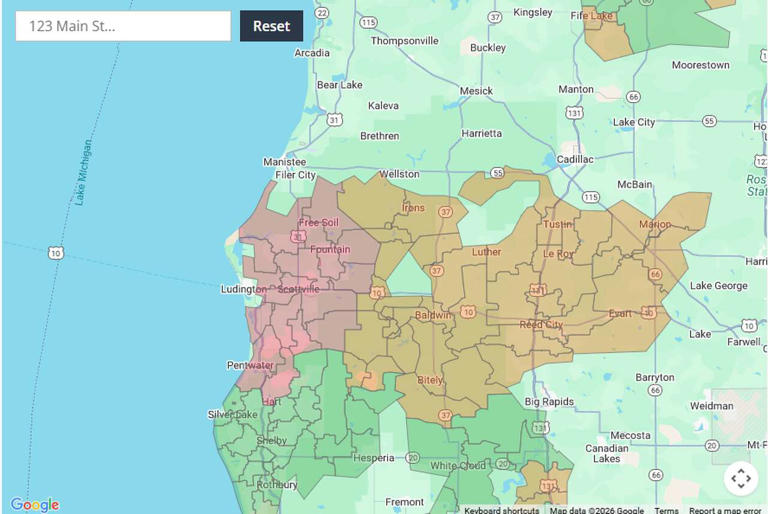Click the Cadillac city label
Viewport: 768px width, 514px height.
[x=575, y=159]
